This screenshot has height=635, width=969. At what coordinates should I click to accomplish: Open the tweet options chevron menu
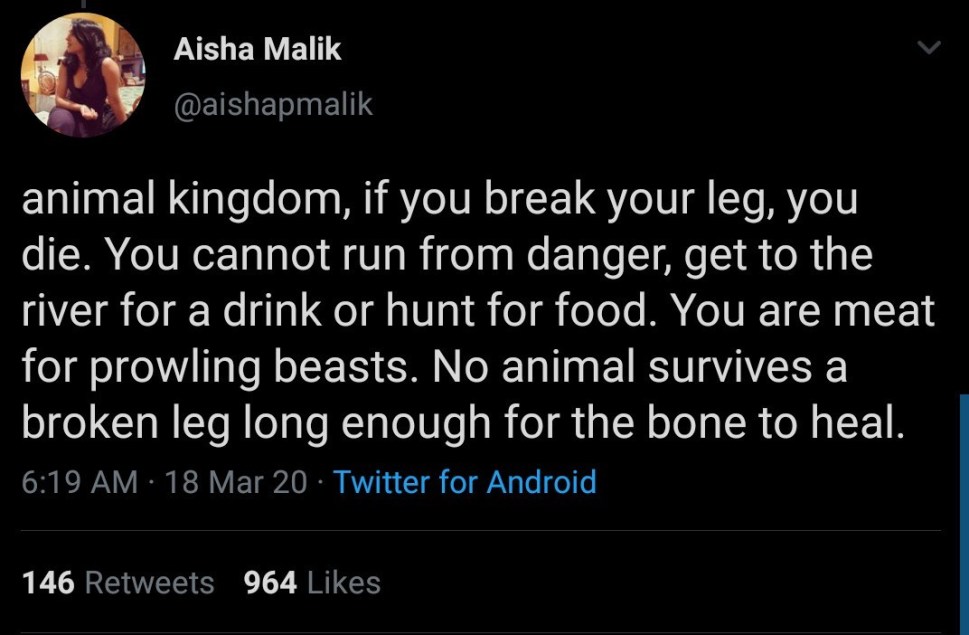929,47
